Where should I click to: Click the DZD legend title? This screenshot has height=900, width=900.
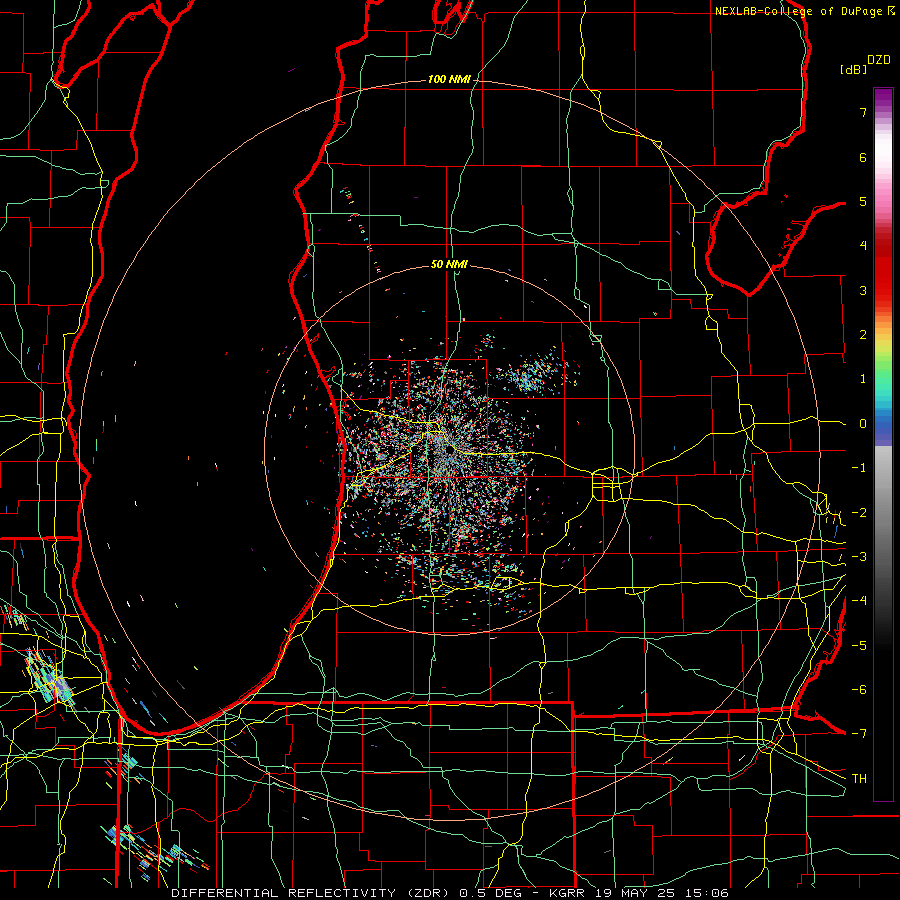[x=879, y=60]
